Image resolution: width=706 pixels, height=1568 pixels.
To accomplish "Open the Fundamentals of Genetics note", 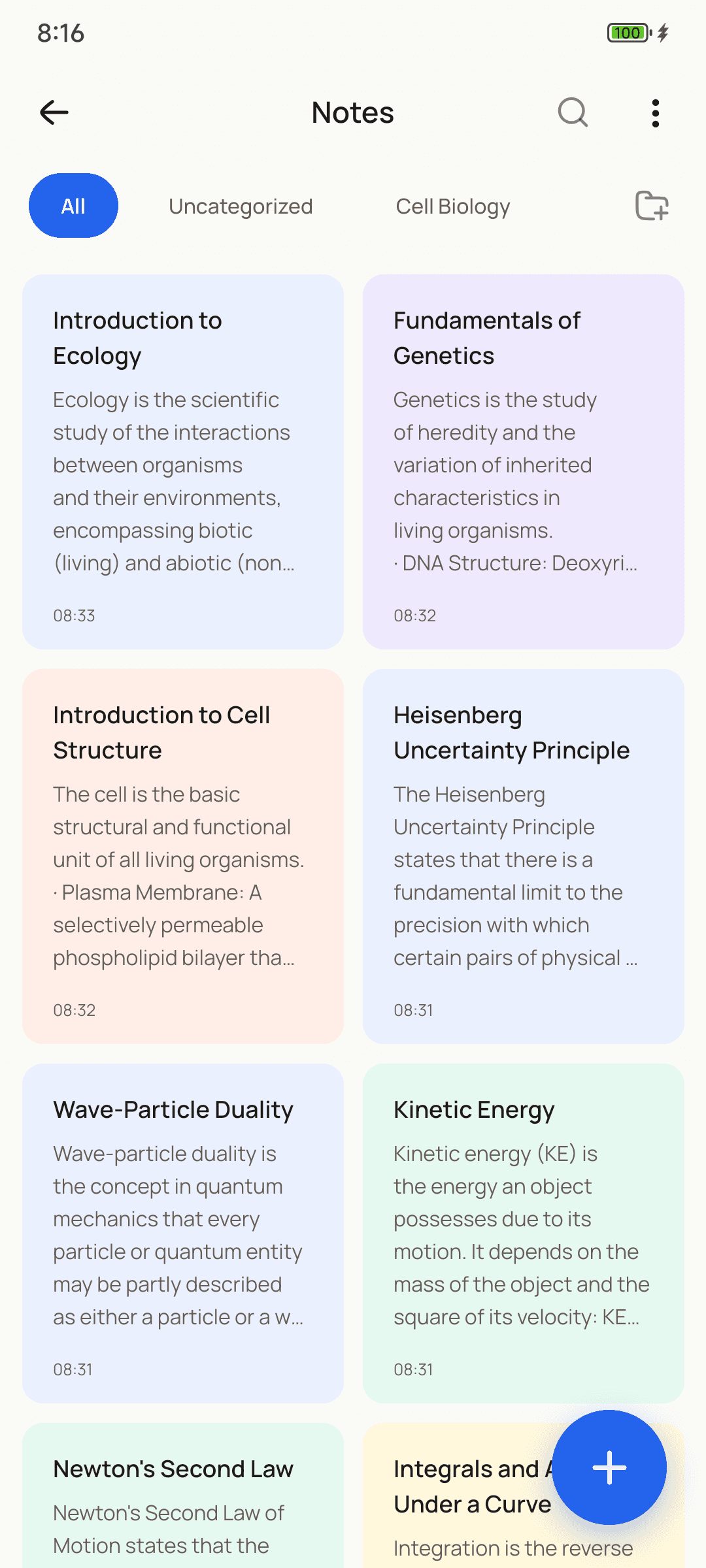I will pos(524,462).
